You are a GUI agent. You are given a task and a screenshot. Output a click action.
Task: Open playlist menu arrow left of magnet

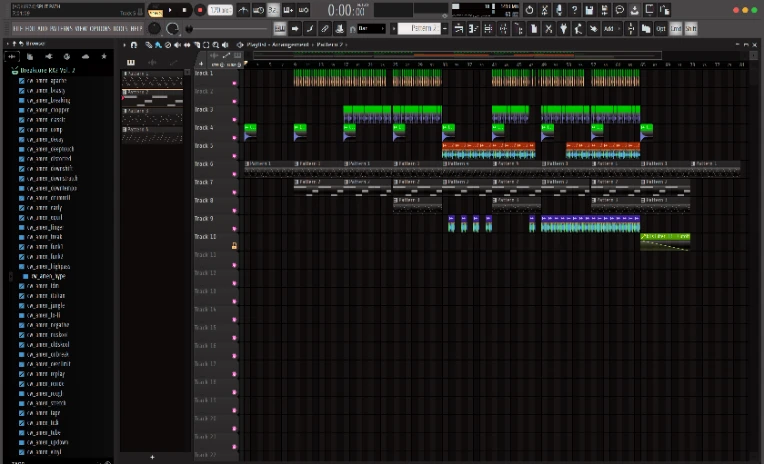tap(124, 45)
